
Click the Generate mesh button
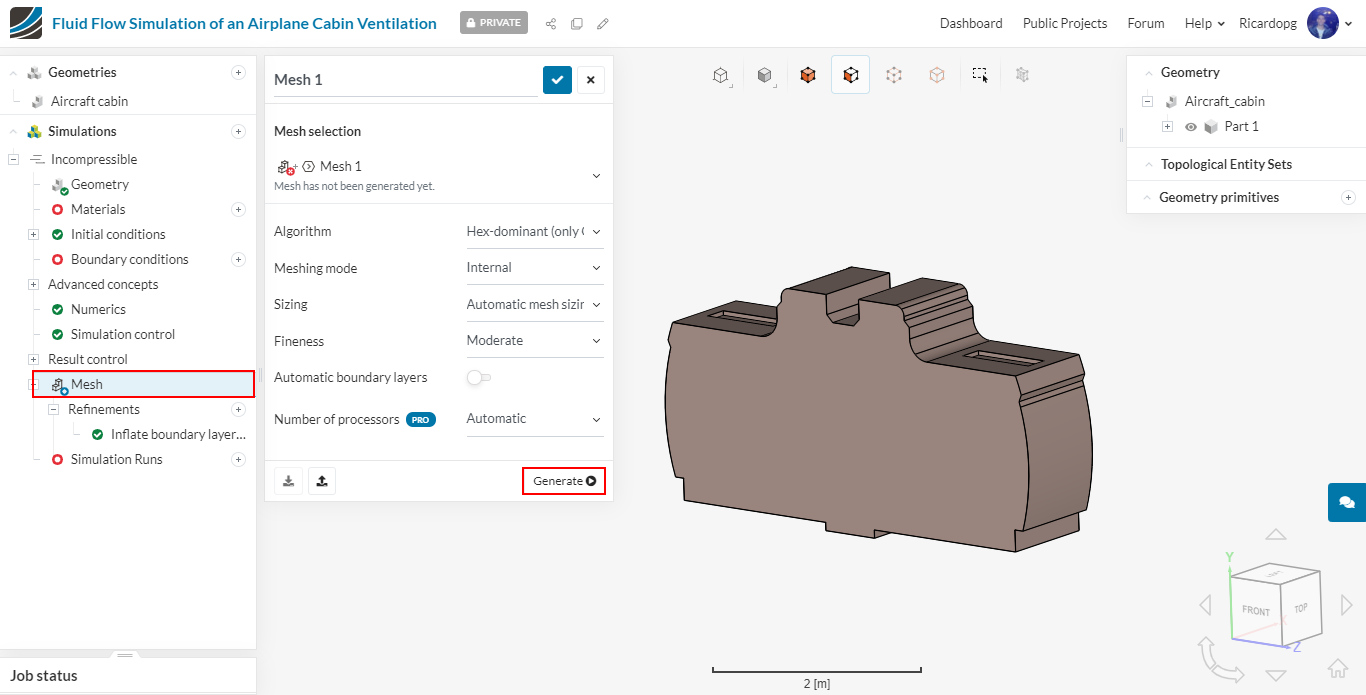563,481
